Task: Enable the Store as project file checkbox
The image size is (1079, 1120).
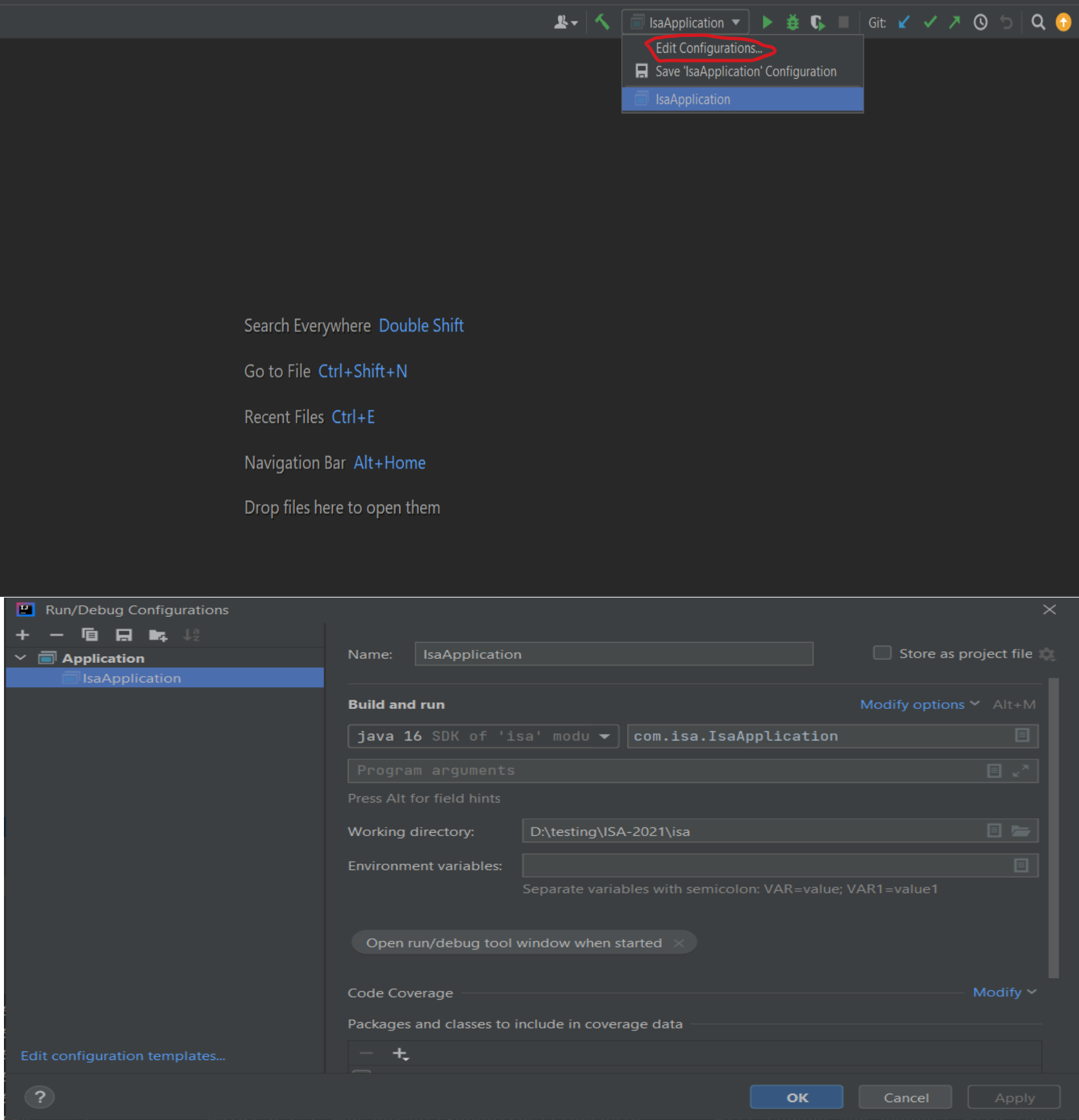Action: point(881,653)
